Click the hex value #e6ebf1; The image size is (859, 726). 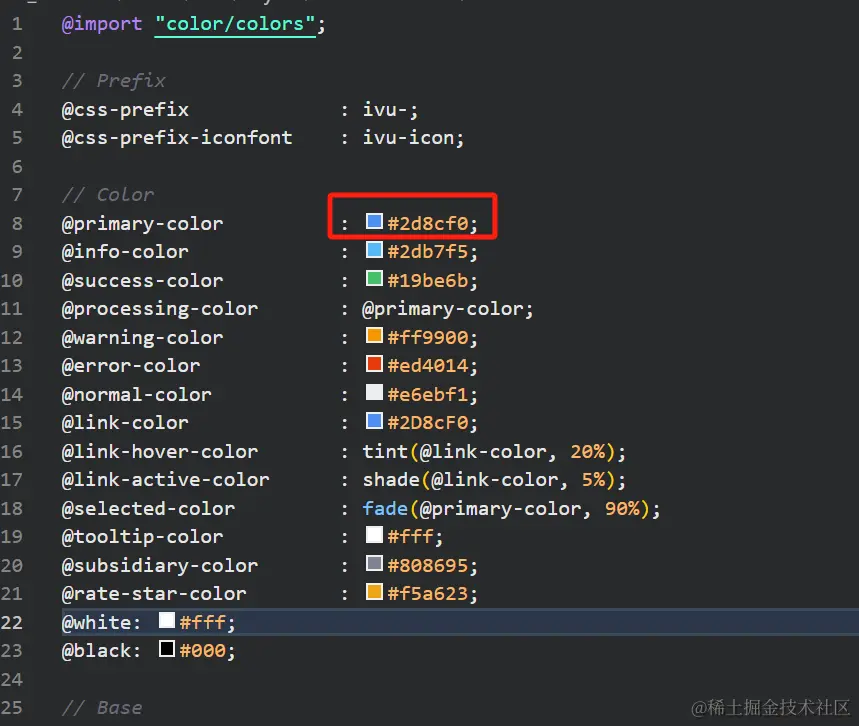click(432, 395)
